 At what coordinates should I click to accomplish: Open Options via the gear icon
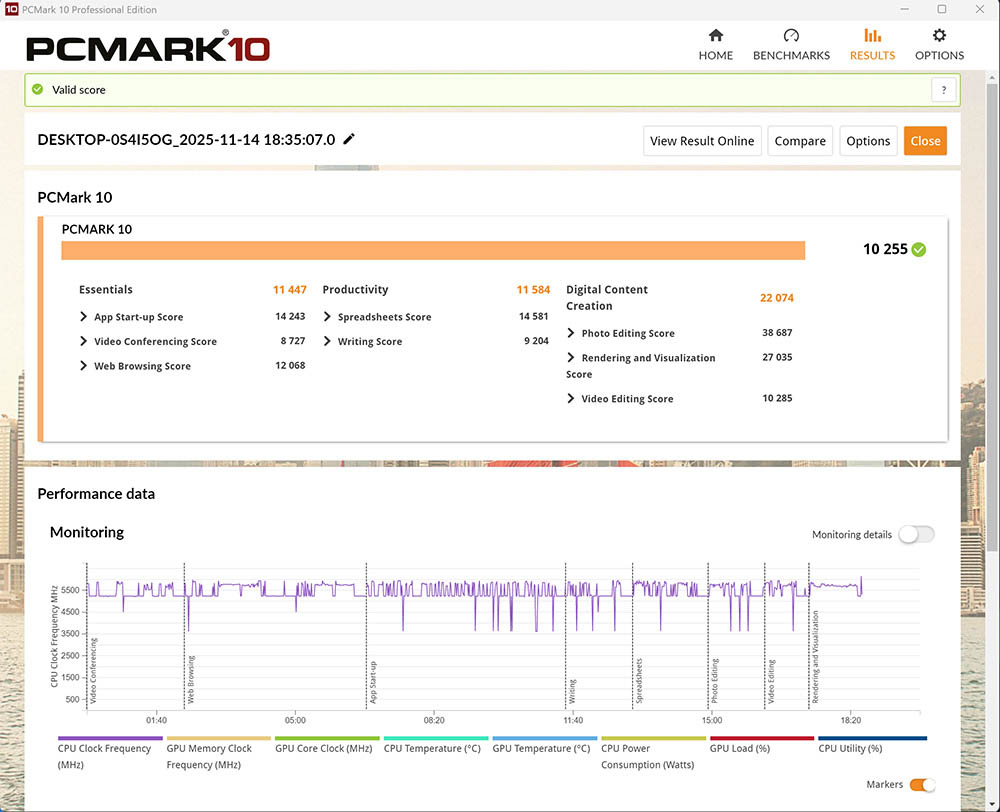click(x=939, y=36)
